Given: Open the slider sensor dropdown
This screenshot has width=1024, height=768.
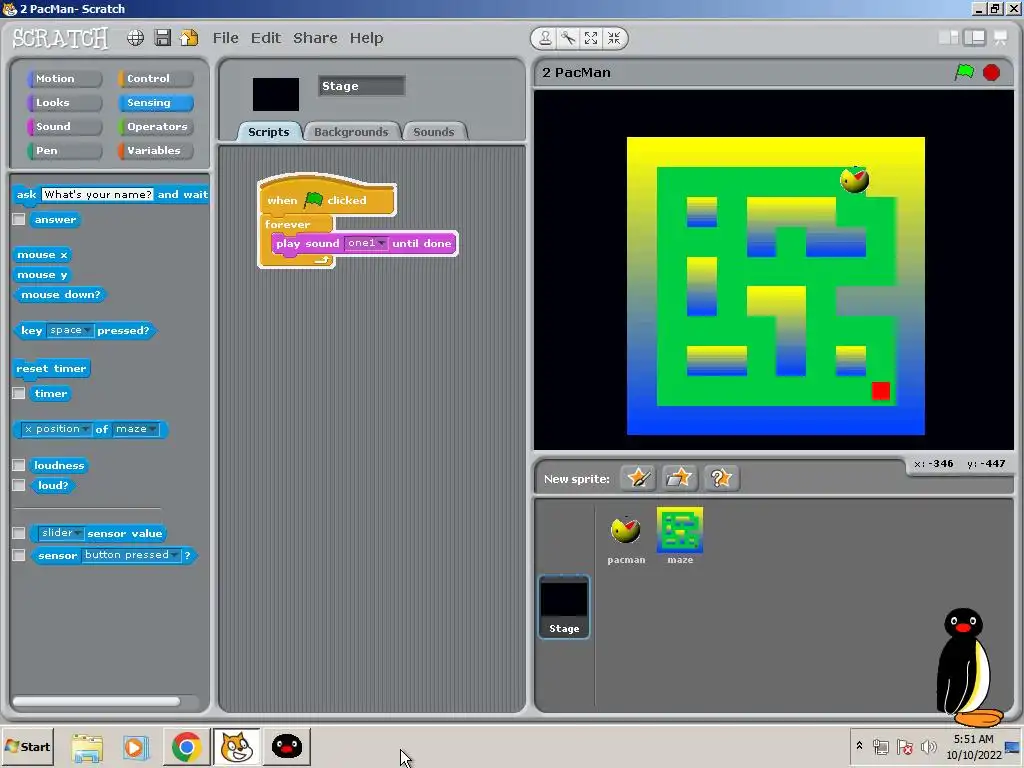Looking at the screenshot, I should tap(61, 533).
